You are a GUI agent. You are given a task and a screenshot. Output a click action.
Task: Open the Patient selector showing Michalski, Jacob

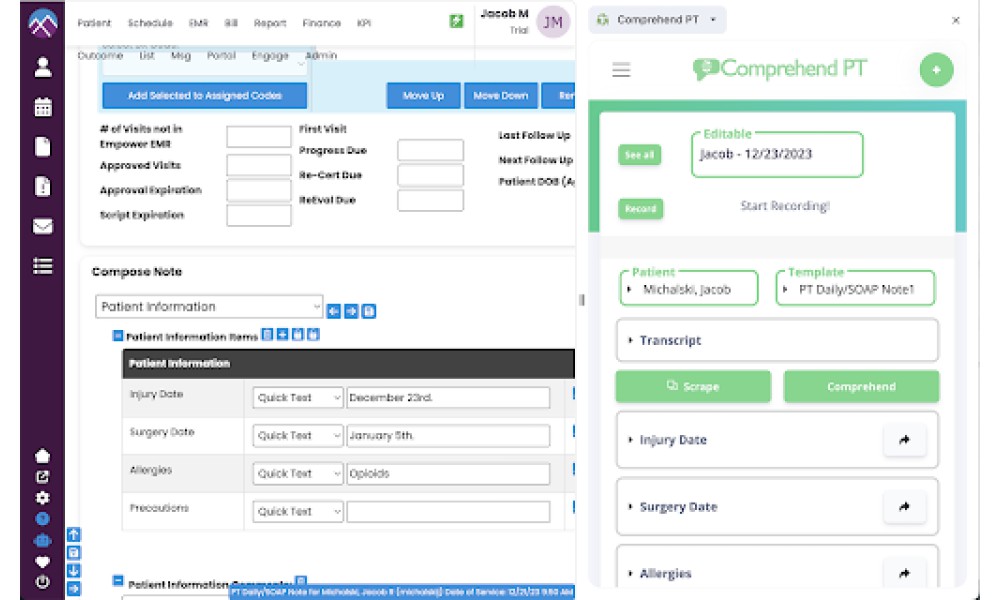689,289
